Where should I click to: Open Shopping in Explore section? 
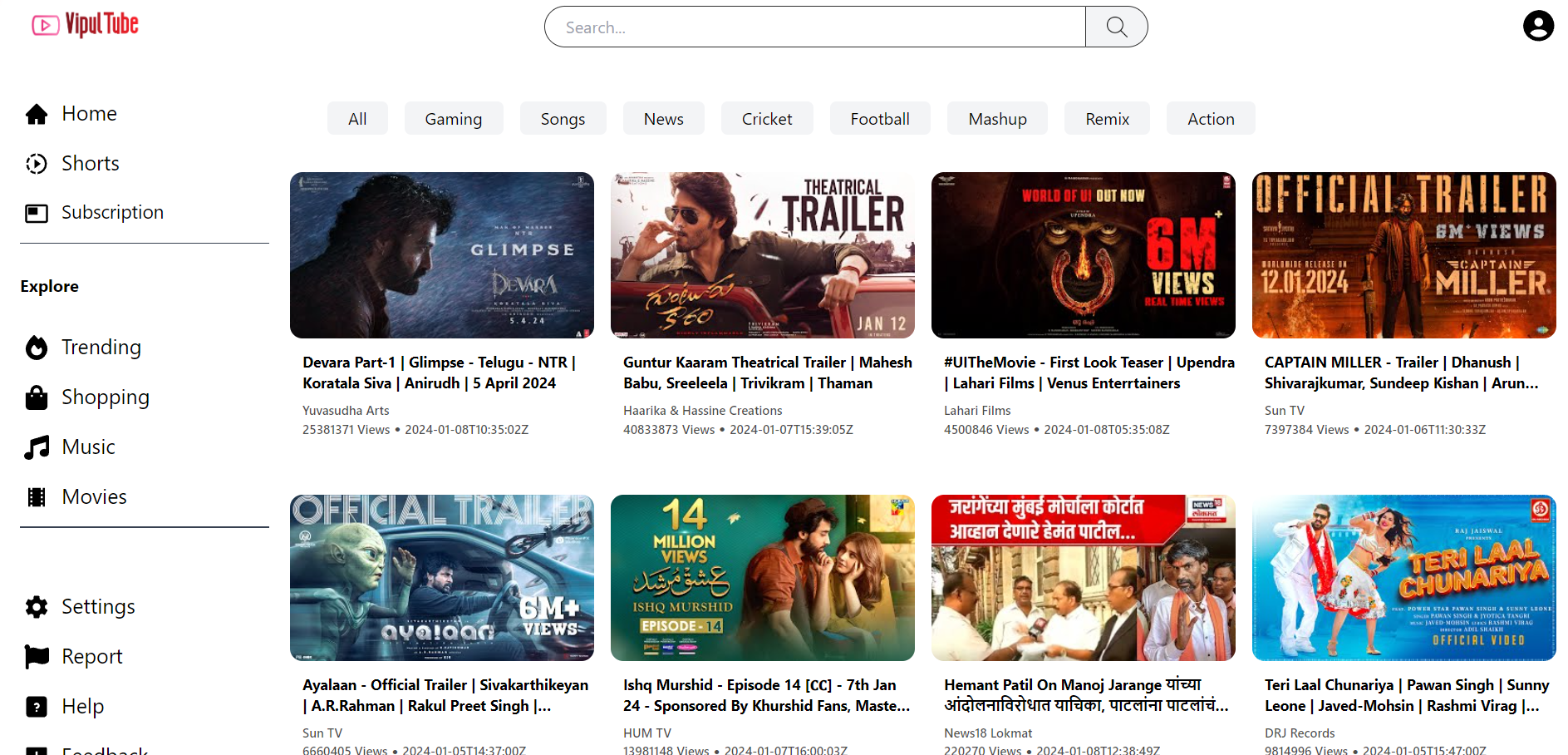(x=106, y=397)
